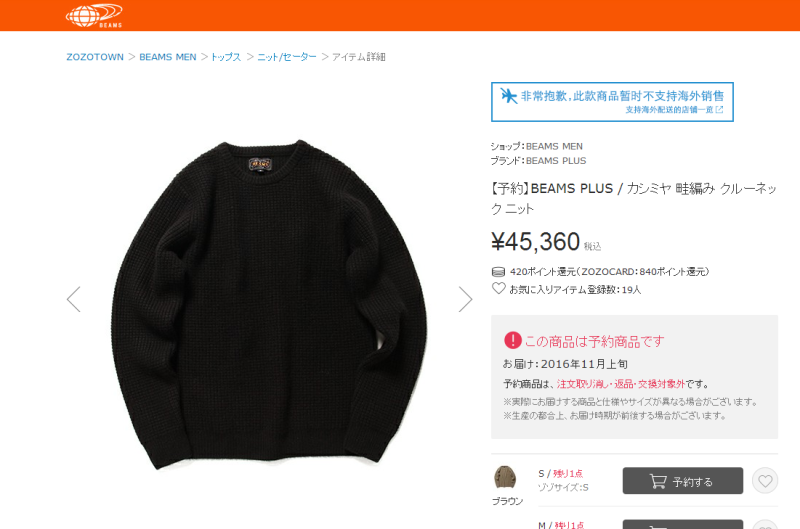Click the overseas sales unavailable notice banner
The image size is (800, 529).
coord(612,102)
